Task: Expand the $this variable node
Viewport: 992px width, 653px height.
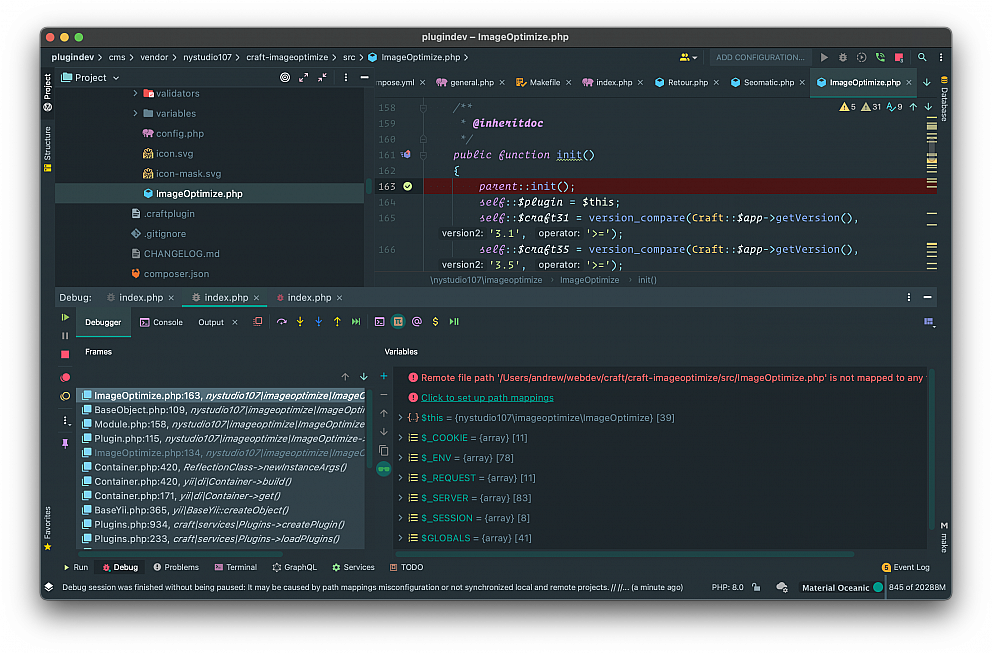Action: point(400,418)
